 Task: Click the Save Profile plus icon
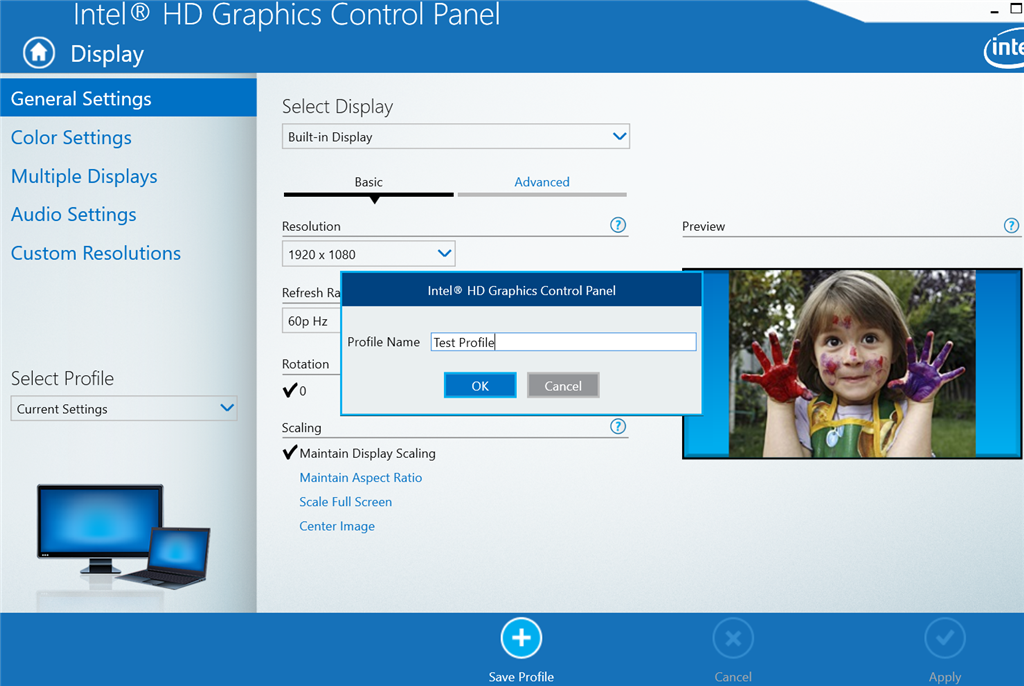[x=521, y=638]
